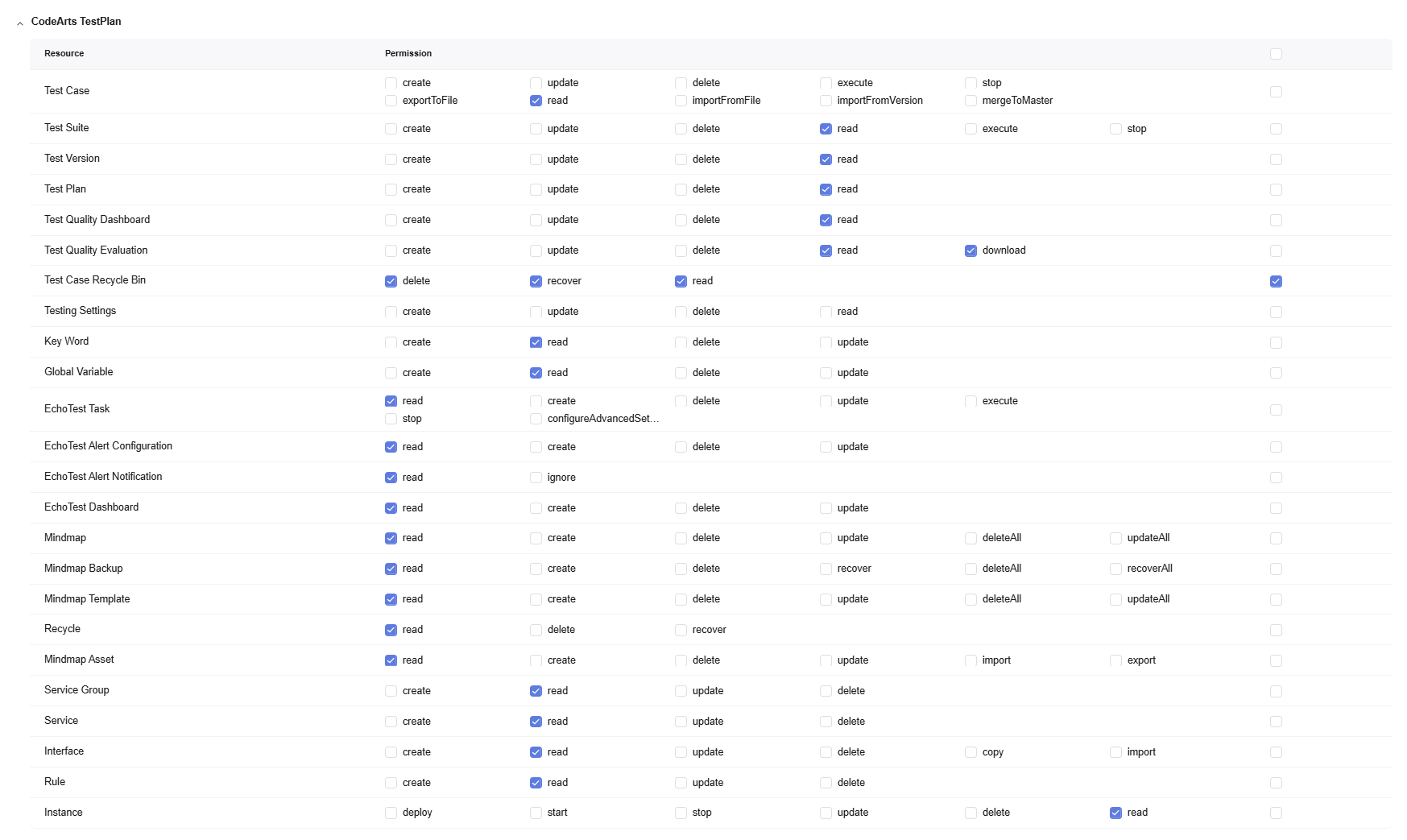Enable copy permission for Interface
1407x840 pixels.
click(x=970, y=752)
